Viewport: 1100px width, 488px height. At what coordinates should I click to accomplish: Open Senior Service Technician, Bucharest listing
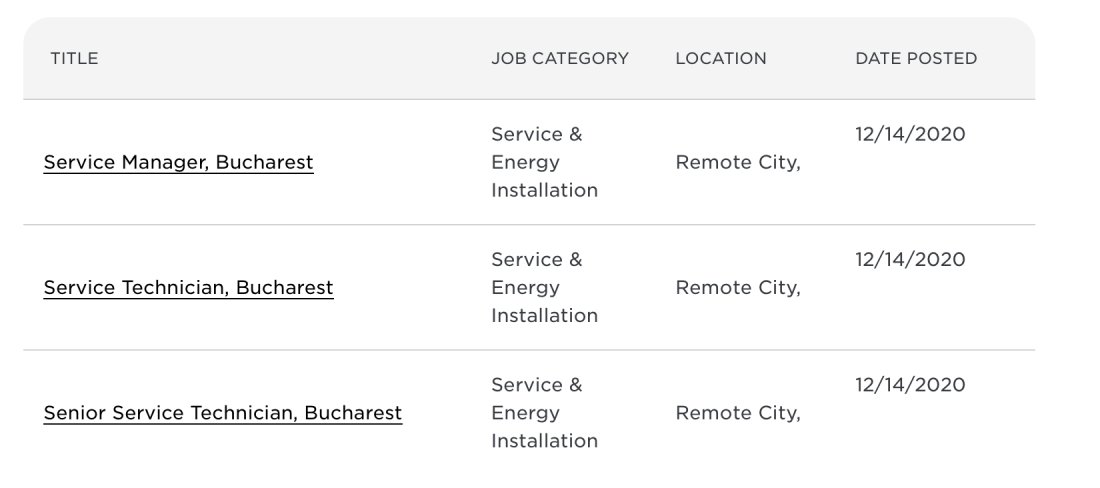click(x=222, y=413)
